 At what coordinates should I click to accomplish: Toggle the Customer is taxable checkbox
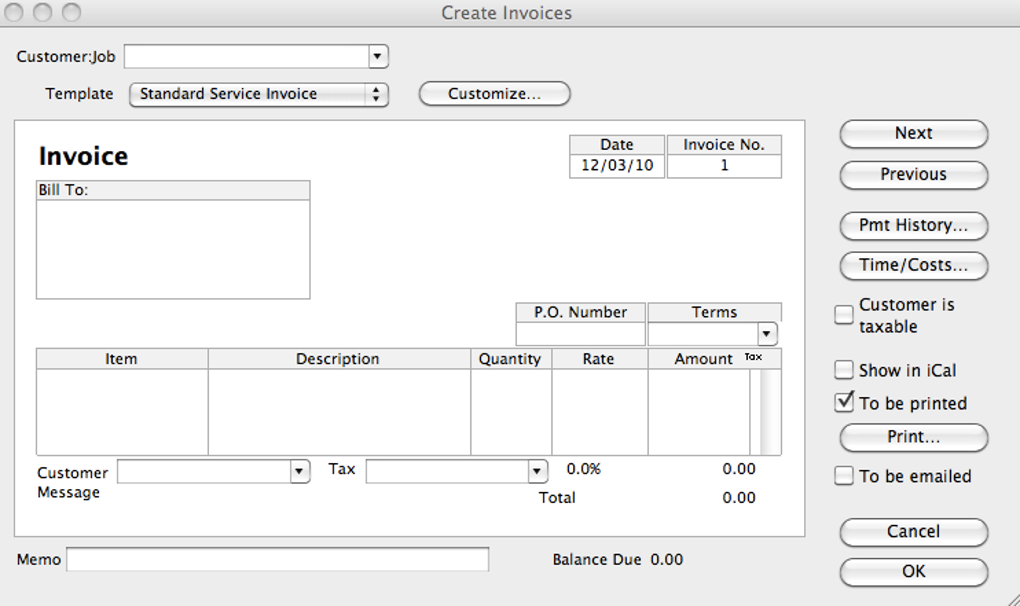(845, 316)
